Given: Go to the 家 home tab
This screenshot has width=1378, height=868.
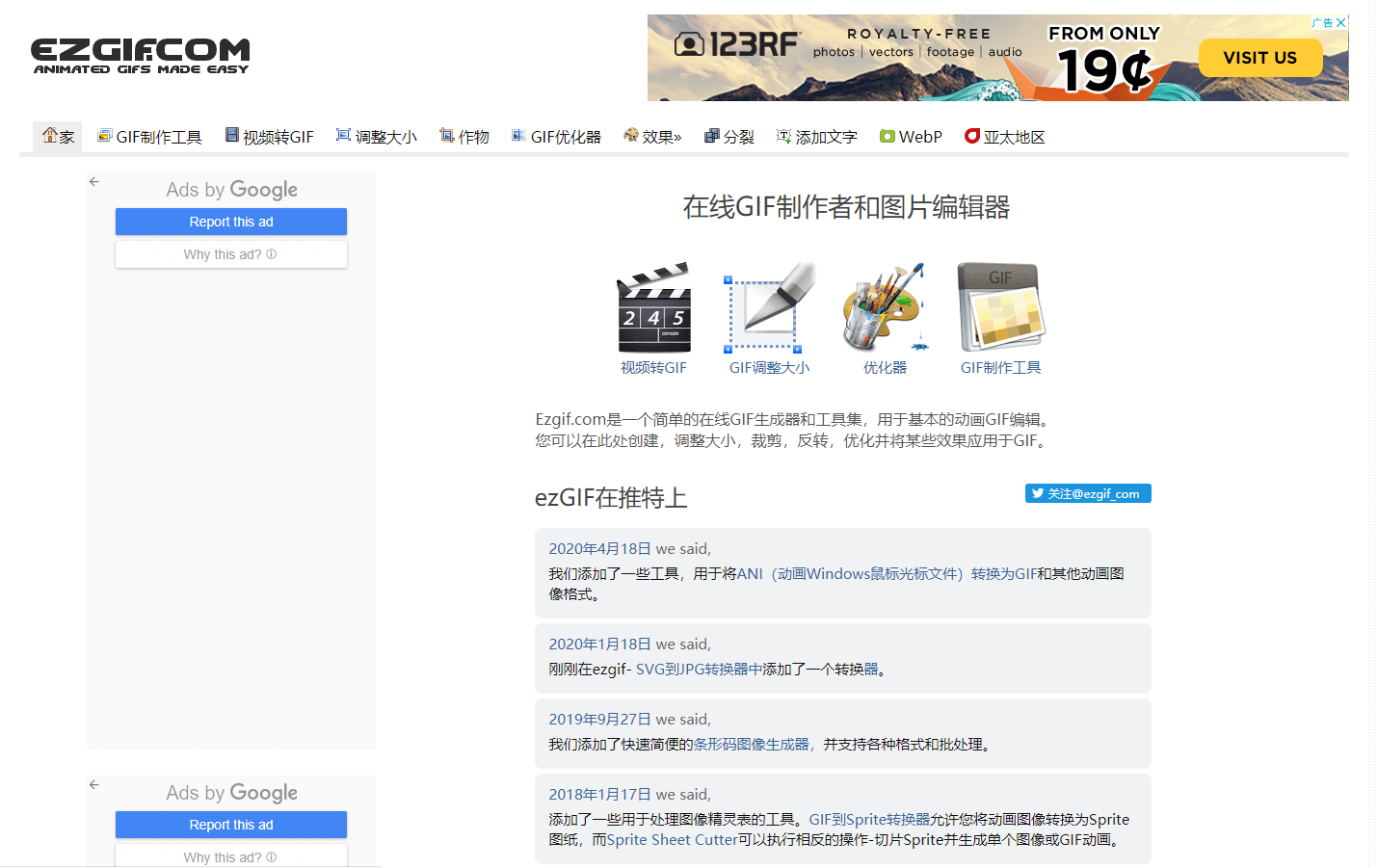Looking at the screenshot, I should [x=58, y=137].
